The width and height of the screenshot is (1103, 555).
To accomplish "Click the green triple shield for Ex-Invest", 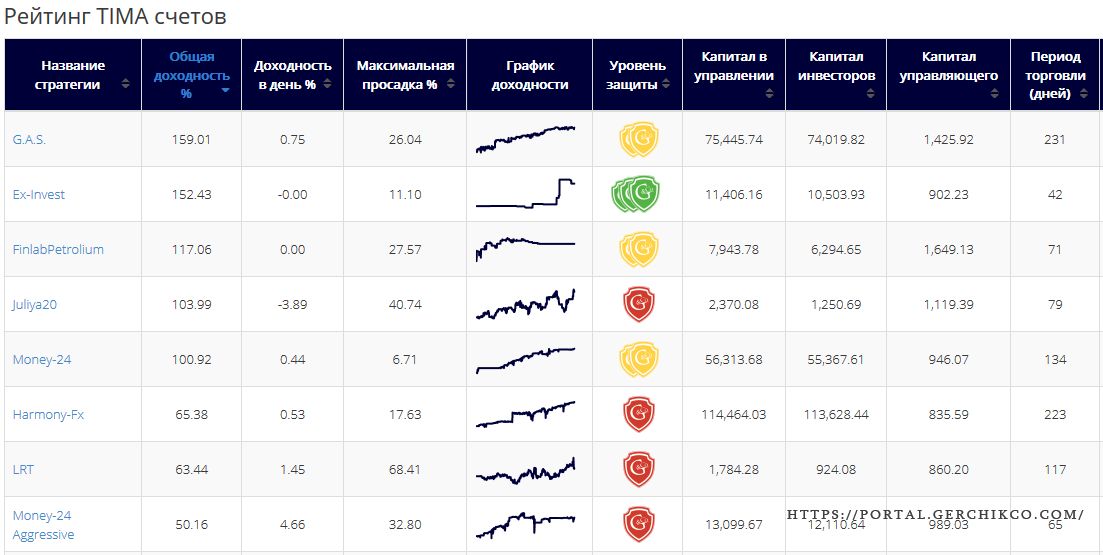I will (x=637, y=194).
